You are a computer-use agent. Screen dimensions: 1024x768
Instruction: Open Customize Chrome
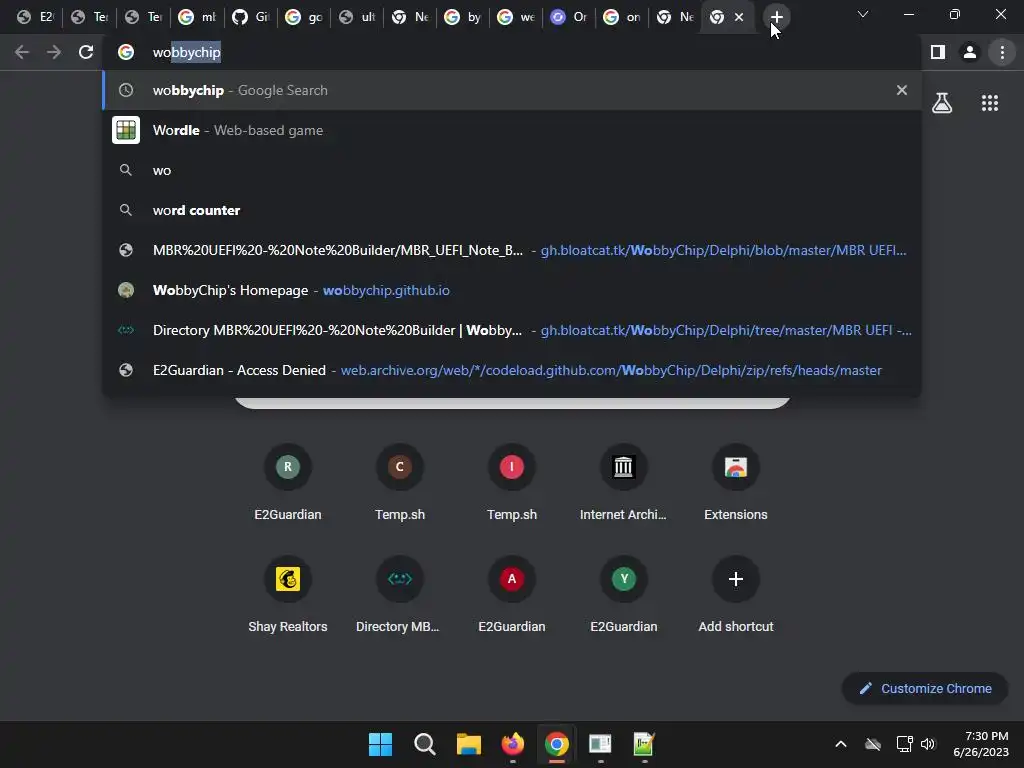coord(925,688)
